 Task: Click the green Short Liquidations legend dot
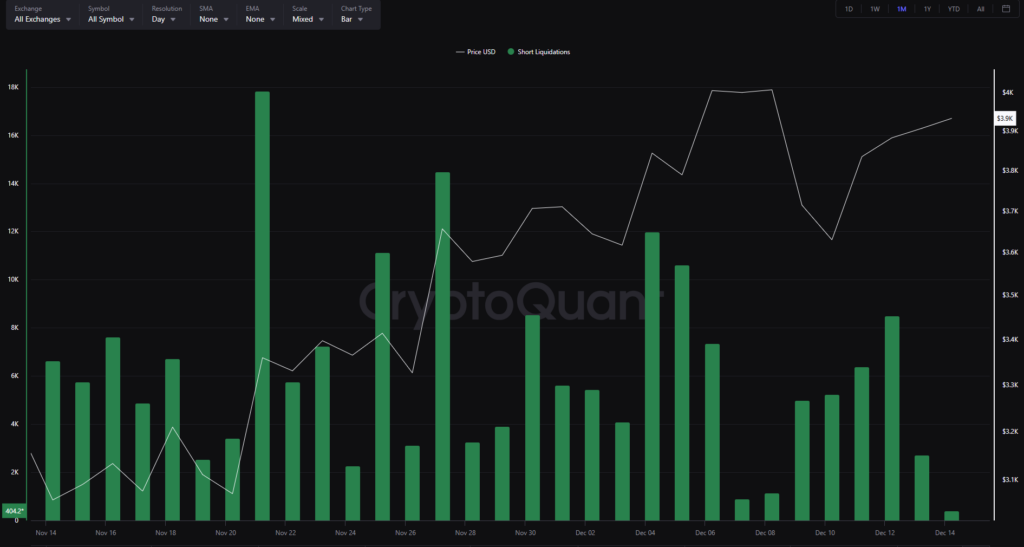point(511,52)
